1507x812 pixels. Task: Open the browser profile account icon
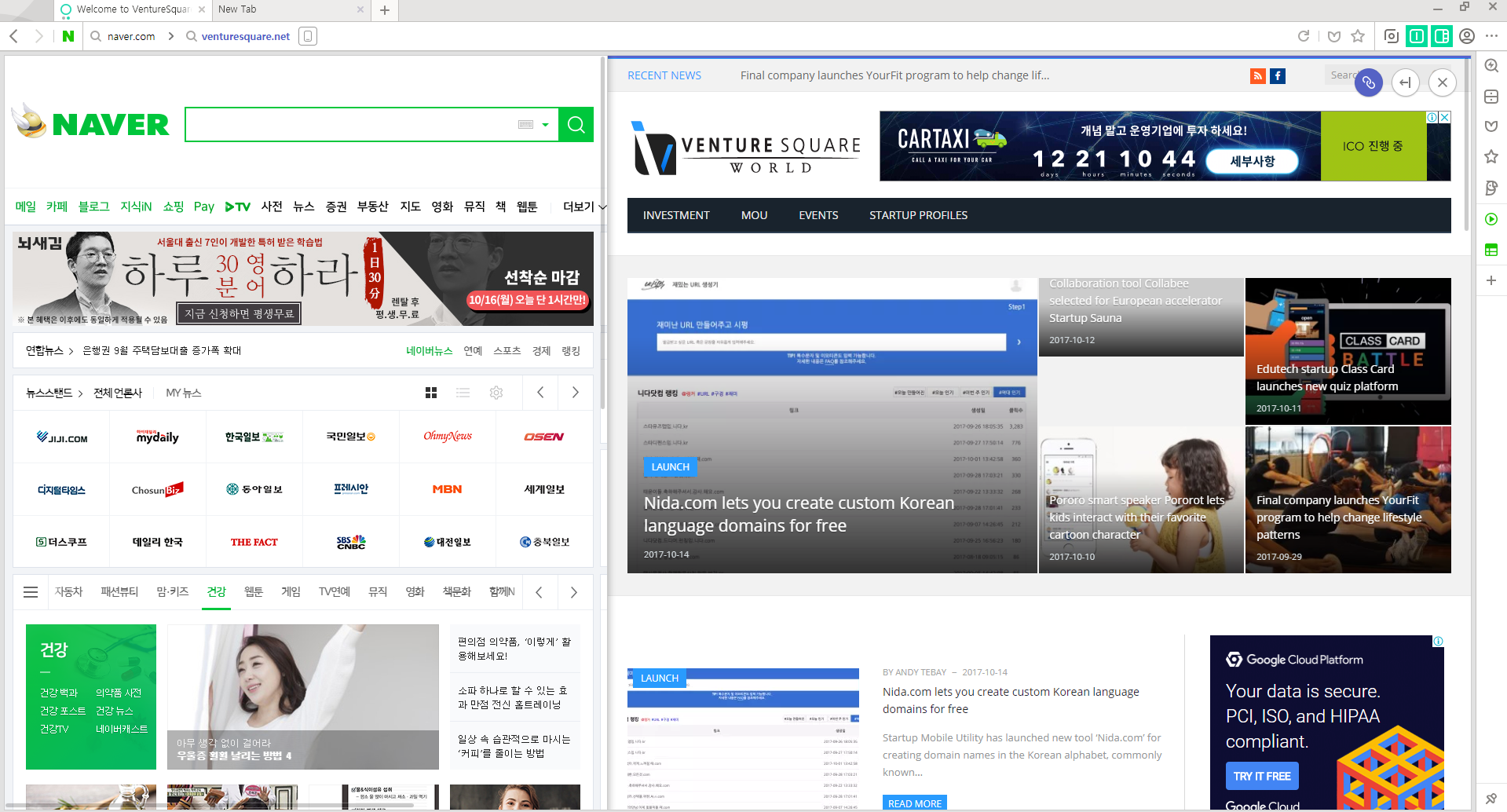[x=1466, y=36]
